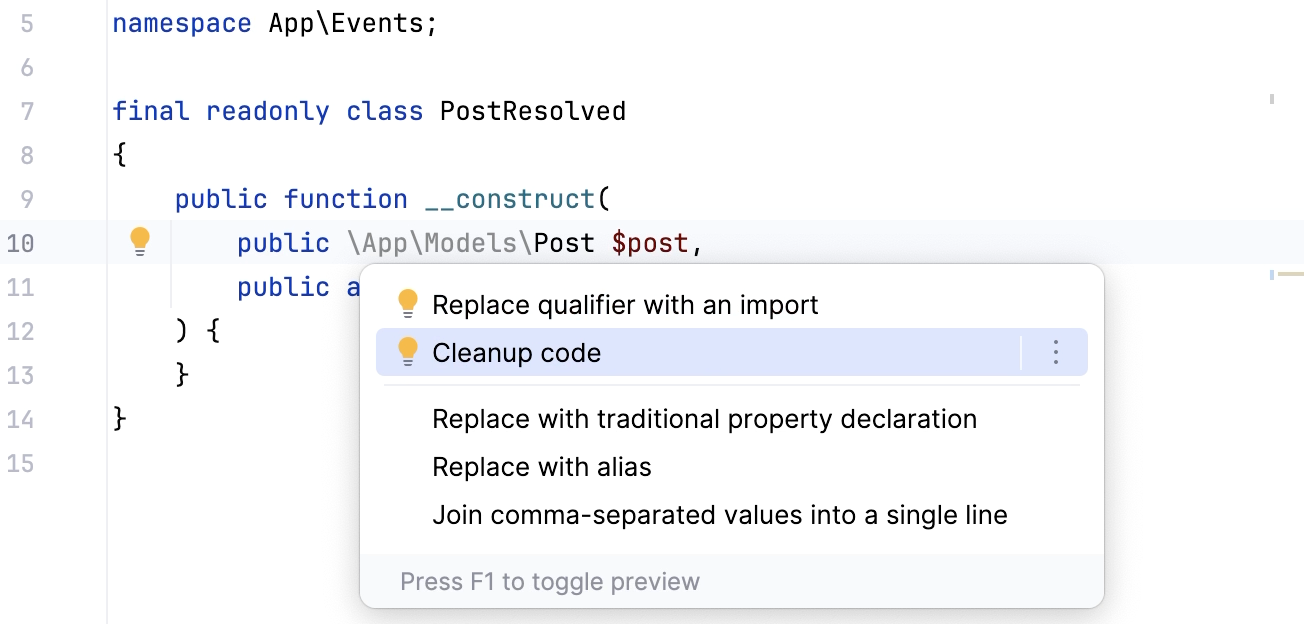Click the Press F1 to toggle preview hint
Image resolution: width=1304 pixels, height=624 pixels.
tap(550, 581)
